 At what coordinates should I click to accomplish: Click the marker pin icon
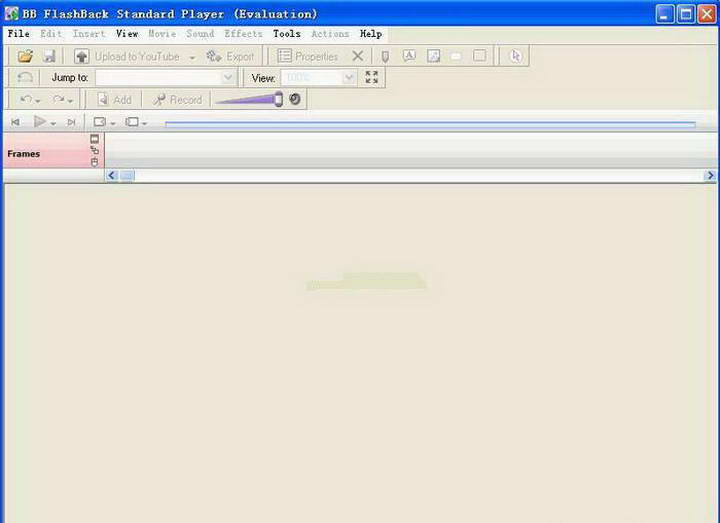coord(385,56)
